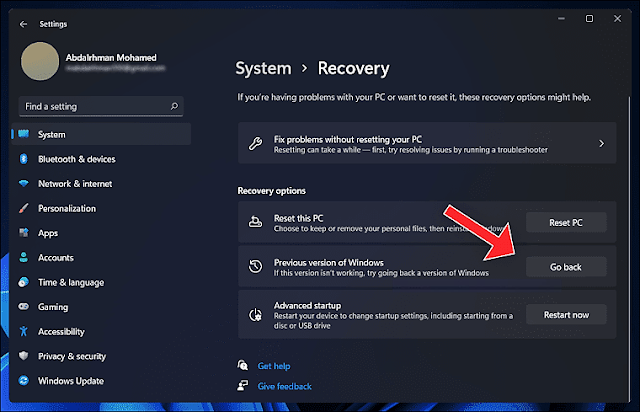The image size is (640, 412).
Task: Click the Give feedback icon
Action: coord(243,385)
